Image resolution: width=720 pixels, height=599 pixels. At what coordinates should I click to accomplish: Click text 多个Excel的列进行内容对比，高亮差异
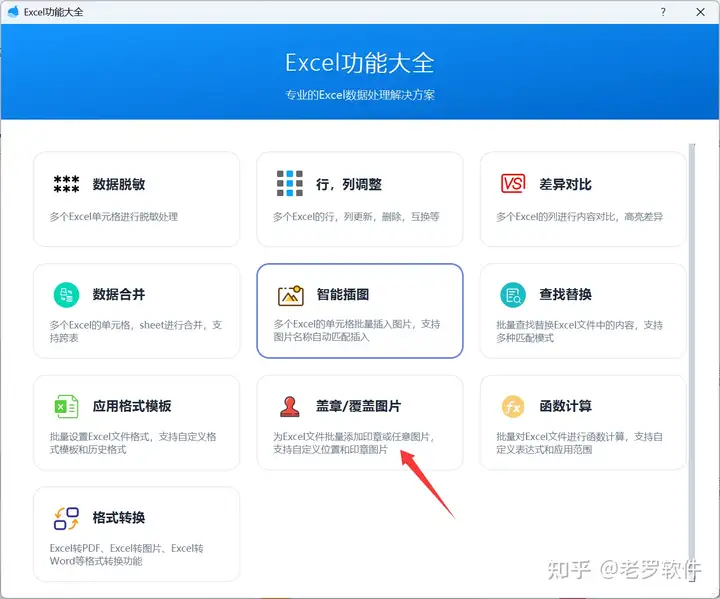579,216
